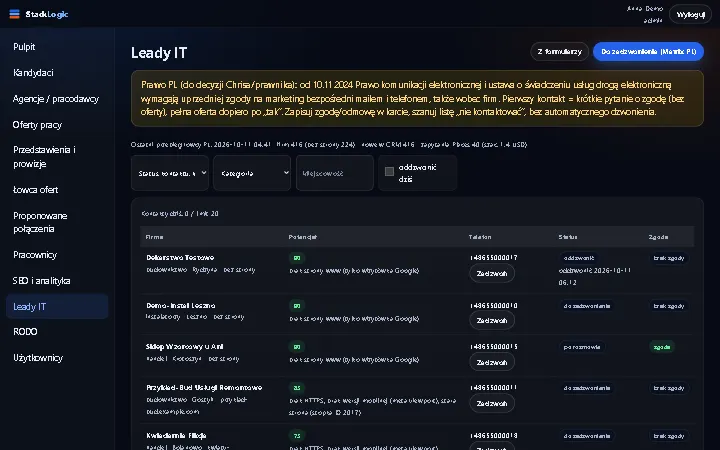
Task: Click Zadzwoń for Sklep Wzorcowy u Ani
Action: pos(492,362)
